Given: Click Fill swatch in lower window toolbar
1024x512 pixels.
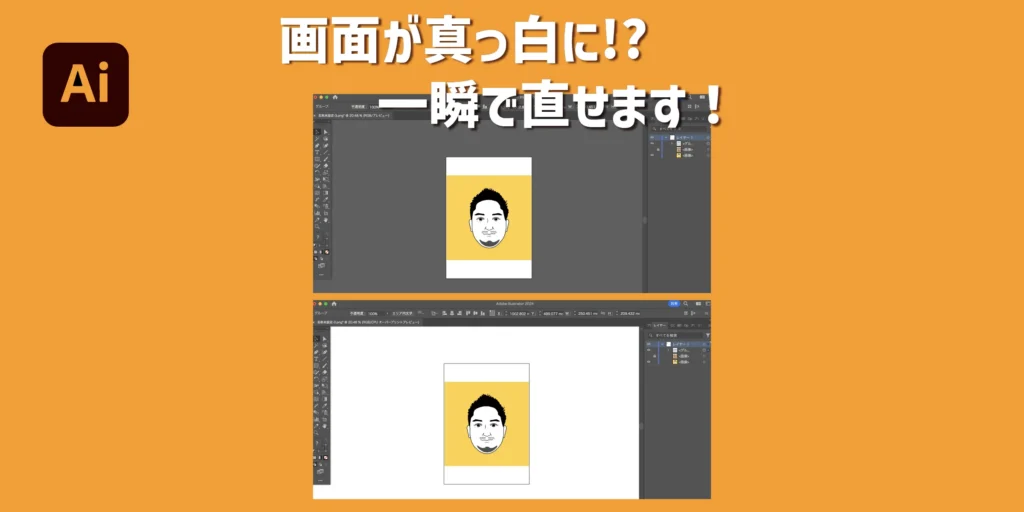Looking at the screenshot, I should point(317,443).
